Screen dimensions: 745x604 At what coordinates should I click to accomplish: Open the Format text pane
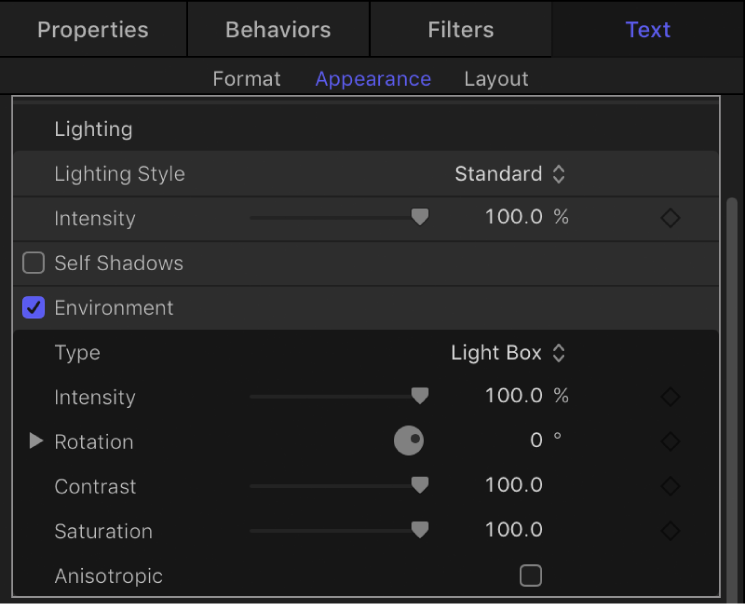tap(247, 79)
